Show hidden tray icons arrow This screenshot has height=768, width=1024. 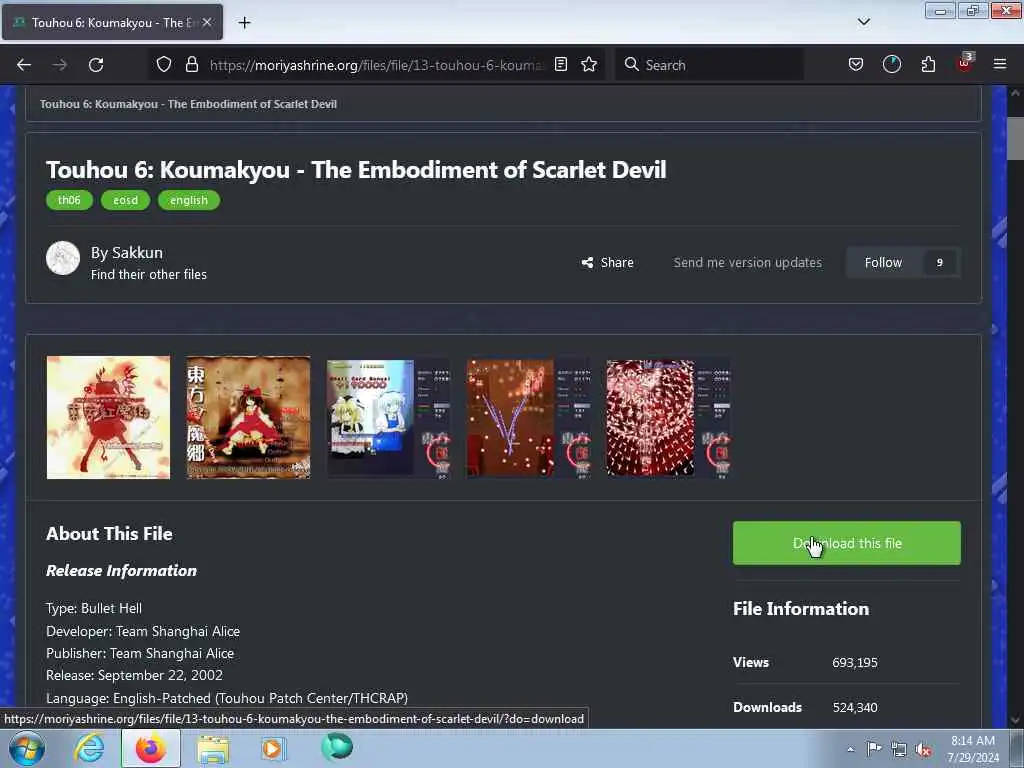click(x=850, y=749)
